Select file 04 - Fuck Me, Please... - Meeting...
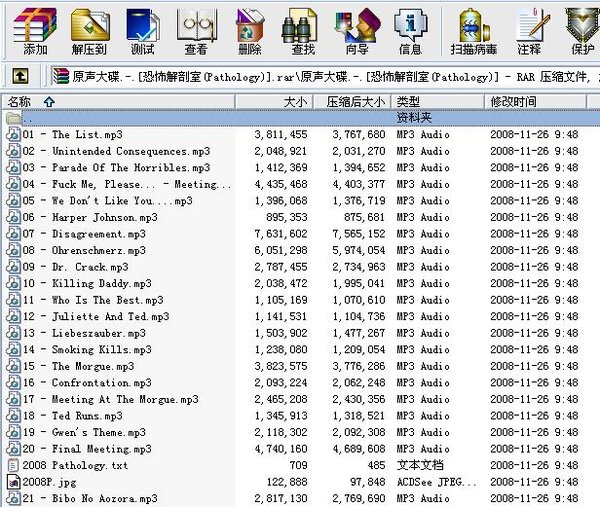Viewport: 600px width, 507px height. coord(127,184)
